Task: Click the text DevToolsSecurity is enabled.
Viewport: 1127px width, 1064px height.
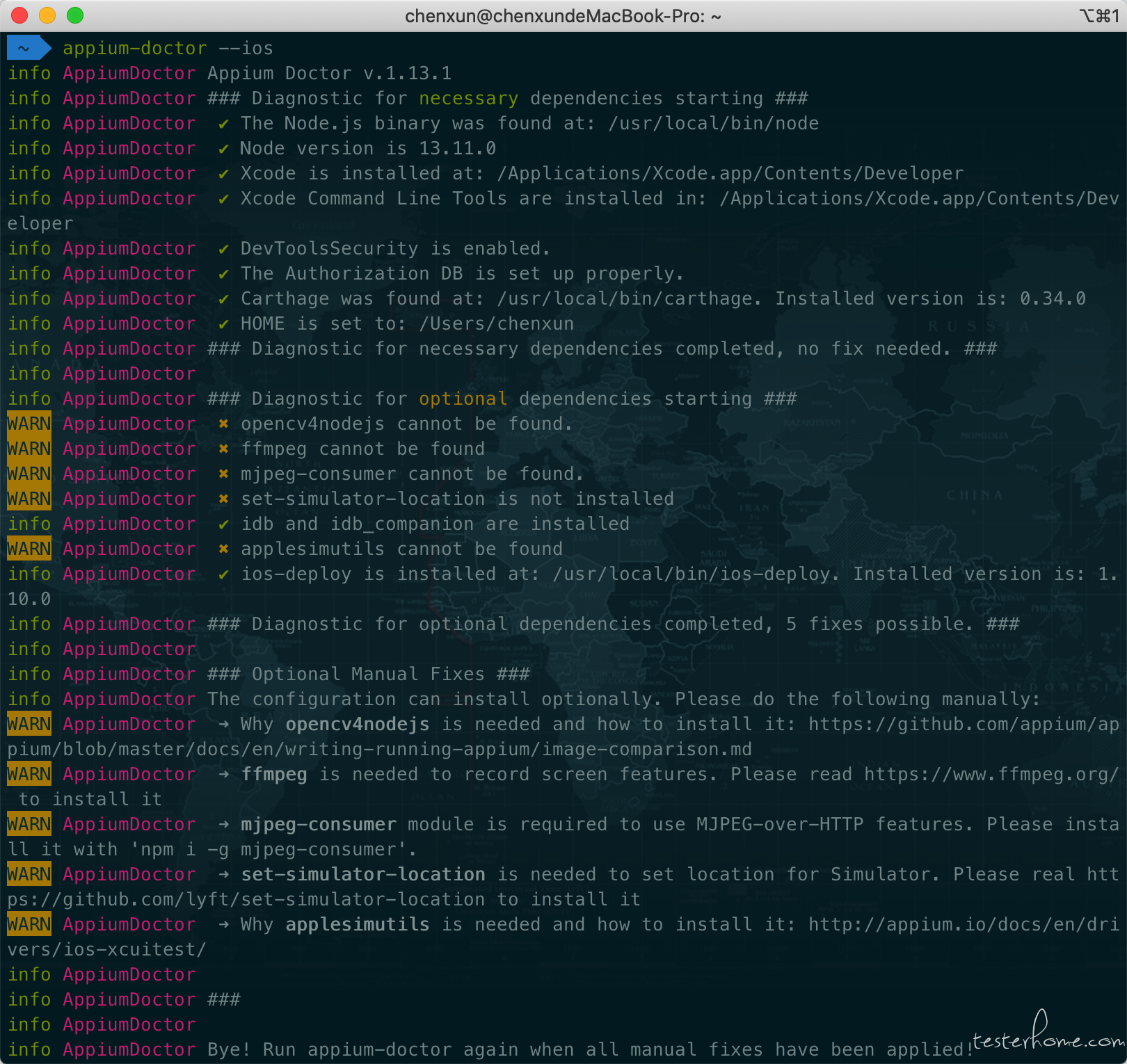Action: 396,248
